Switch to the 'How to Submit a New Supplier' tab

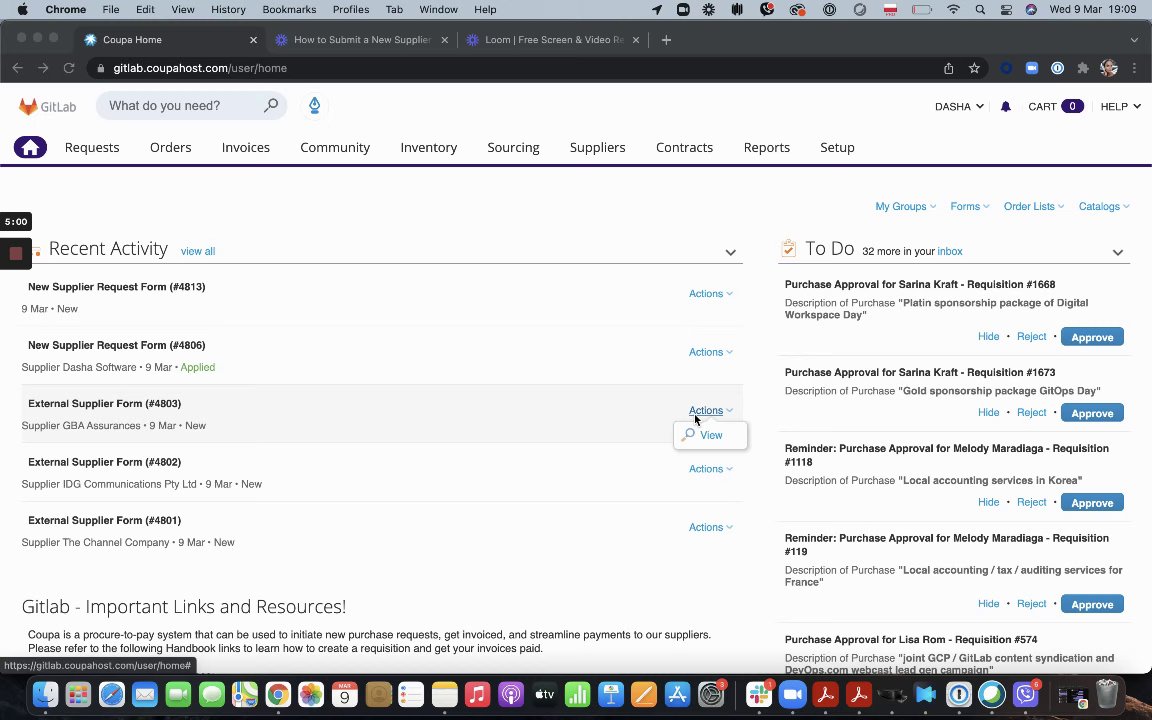point(361,40)
